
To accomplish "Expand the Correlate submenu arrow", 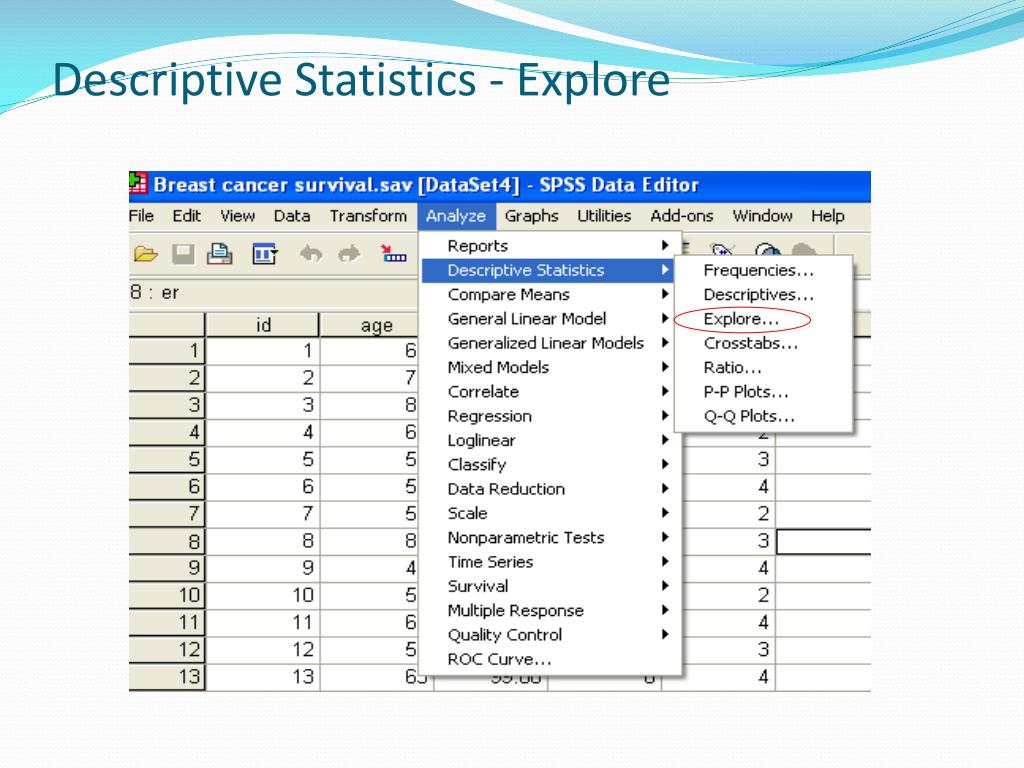I will (x=665, y=391).
